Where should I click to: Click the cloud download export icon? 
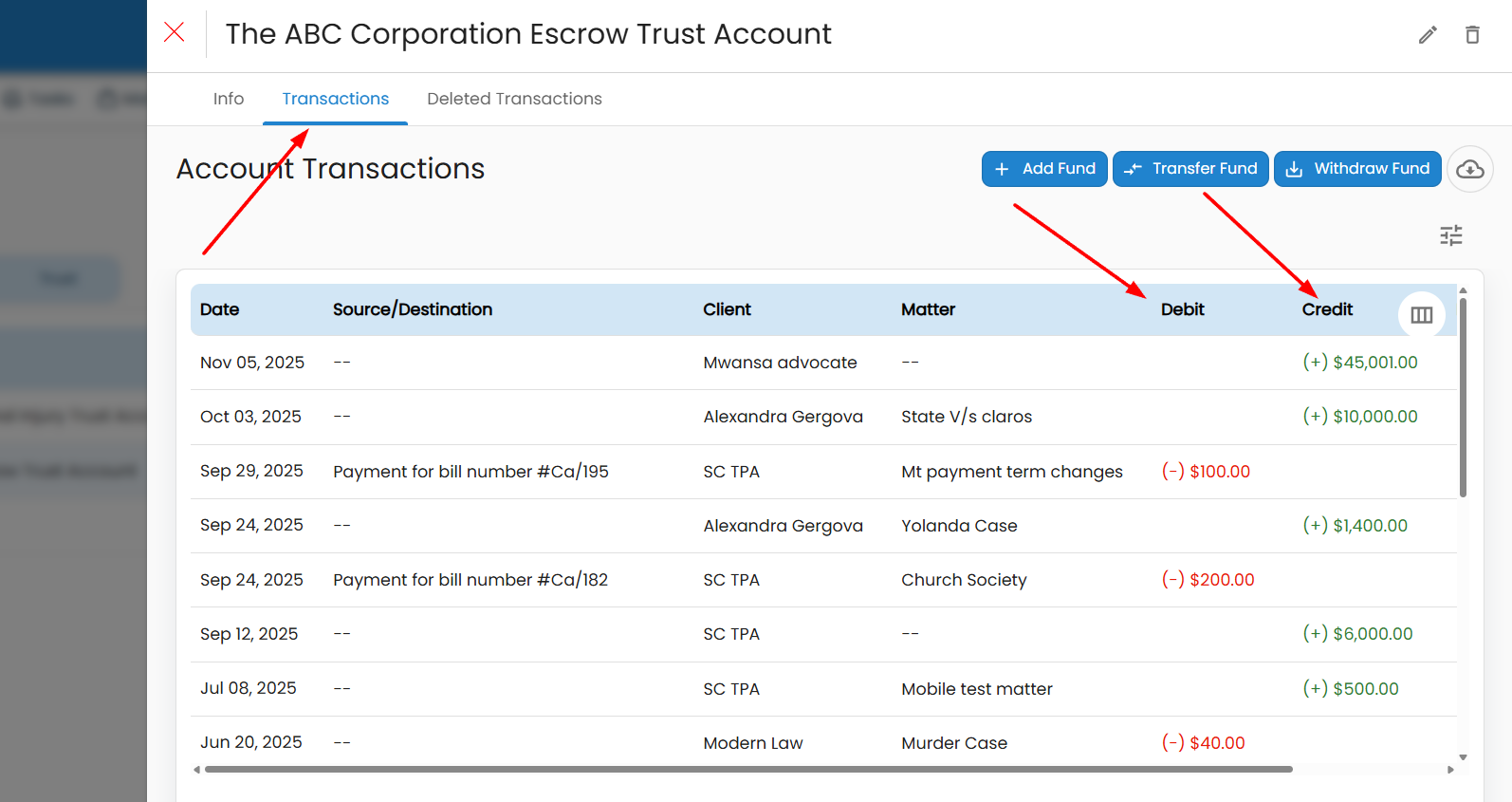click(x=1469, y=169)
